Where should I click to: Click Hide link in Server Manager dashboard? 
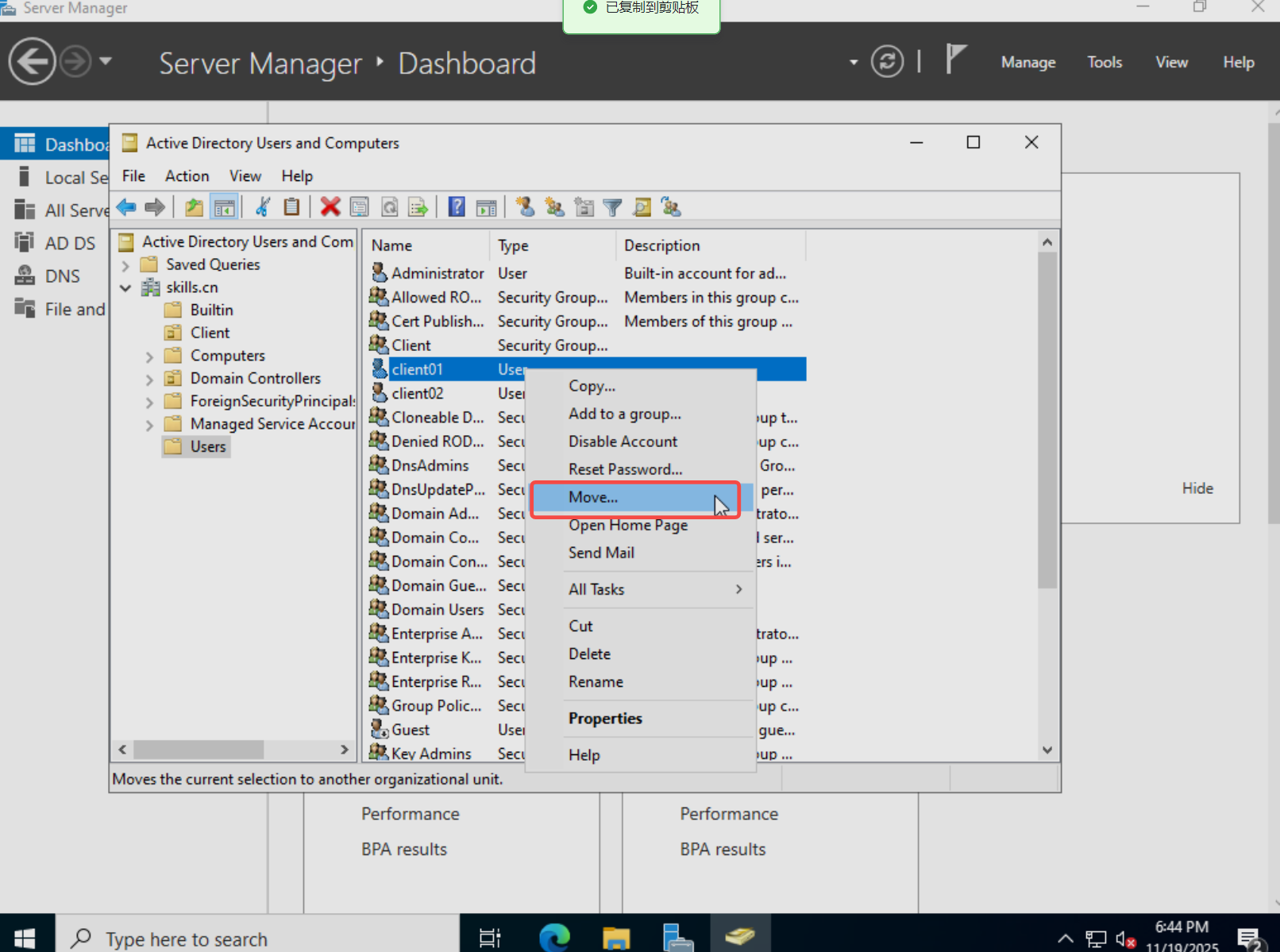click(1197, 488)
